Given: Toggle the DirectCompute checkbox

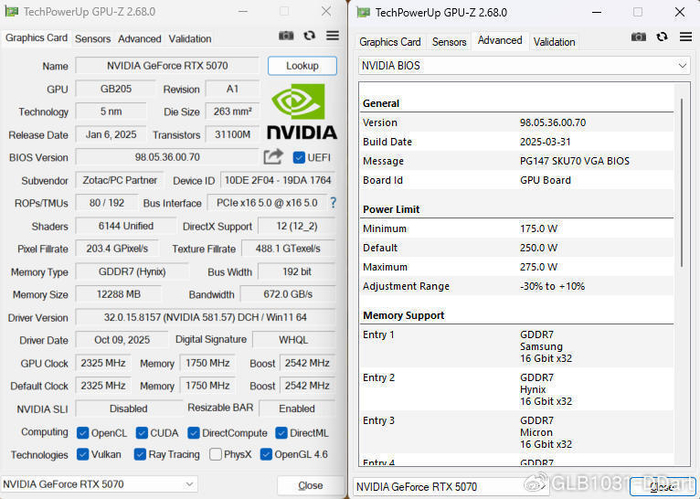Looking at the screenshot, I should click(x=193, y=433).
